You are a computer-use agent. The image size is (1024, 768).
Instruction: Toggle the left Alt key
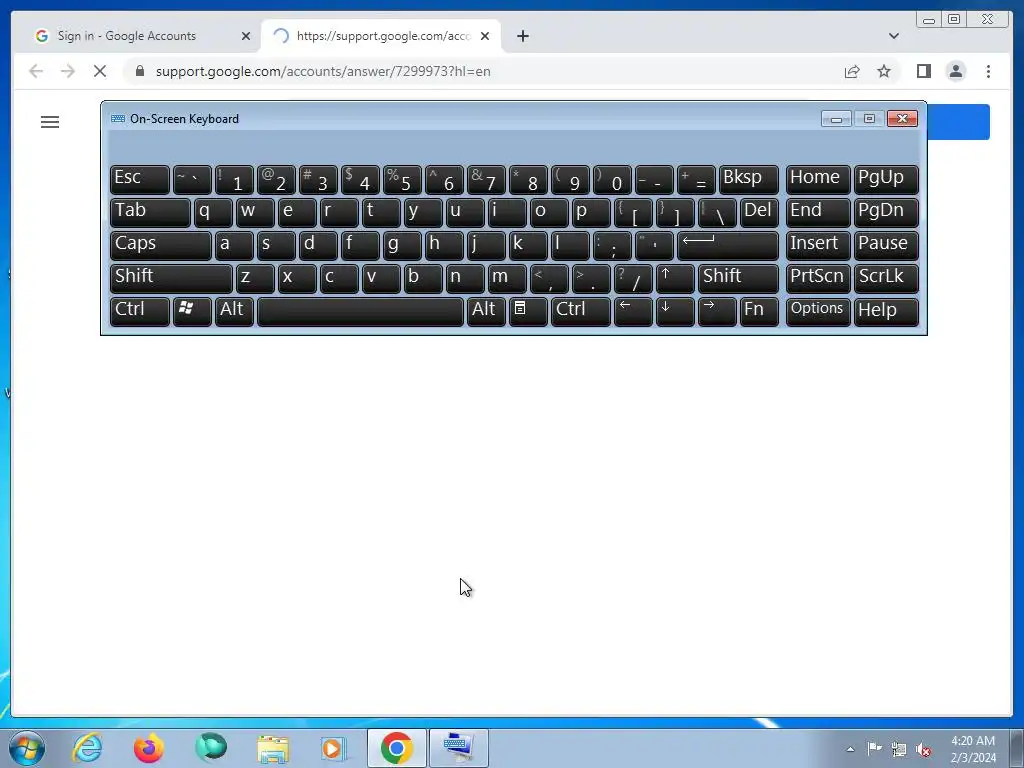click(234, 311)
